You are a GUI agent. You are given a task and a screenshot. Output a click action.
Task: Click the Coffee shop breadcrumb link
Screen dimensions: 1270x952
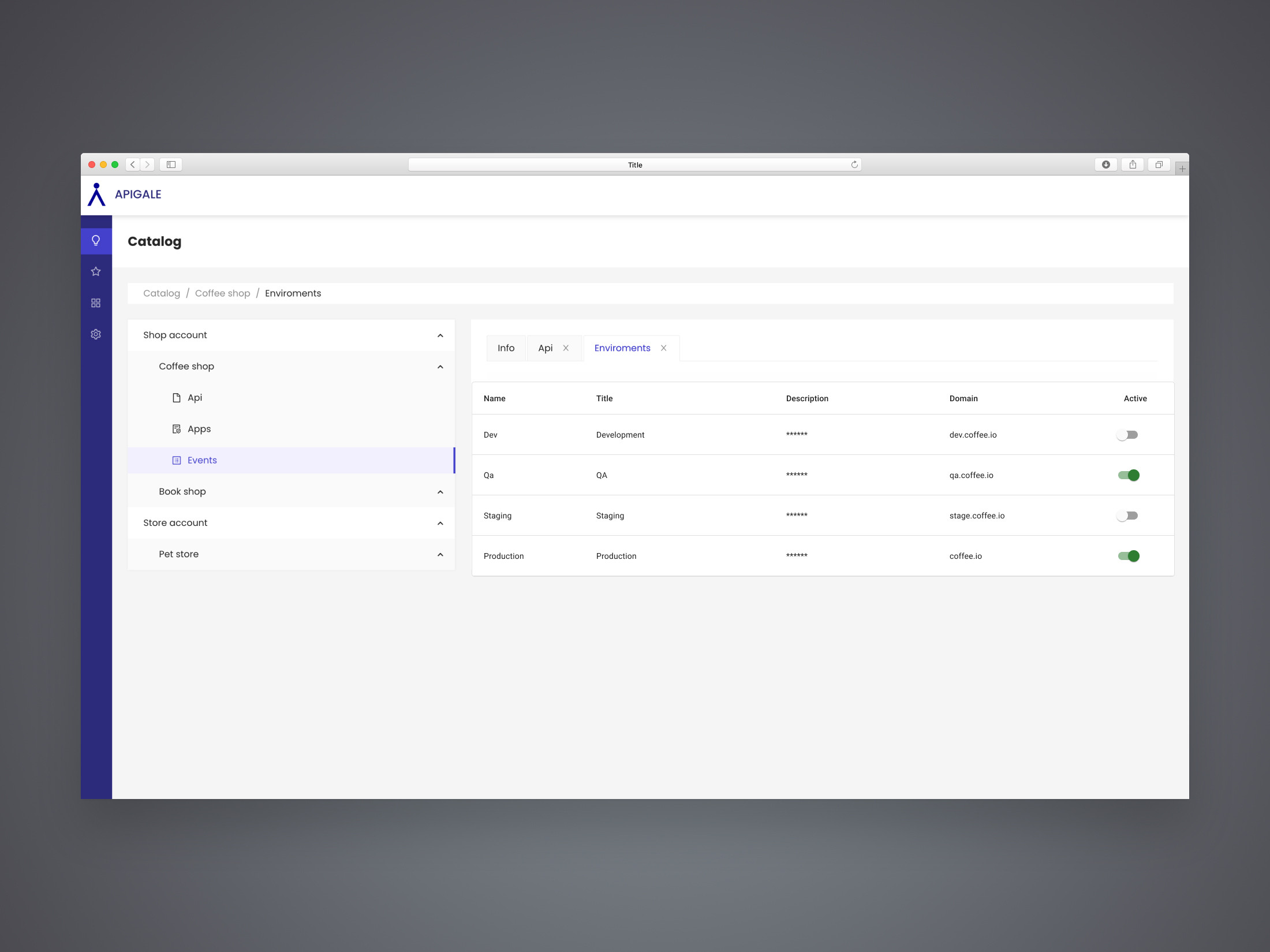[222, 293]
